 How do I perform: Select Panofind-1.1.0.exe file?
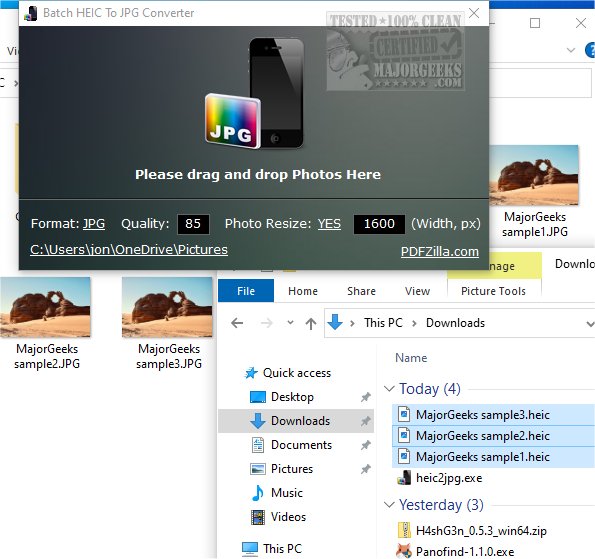[x=465, y=551]
